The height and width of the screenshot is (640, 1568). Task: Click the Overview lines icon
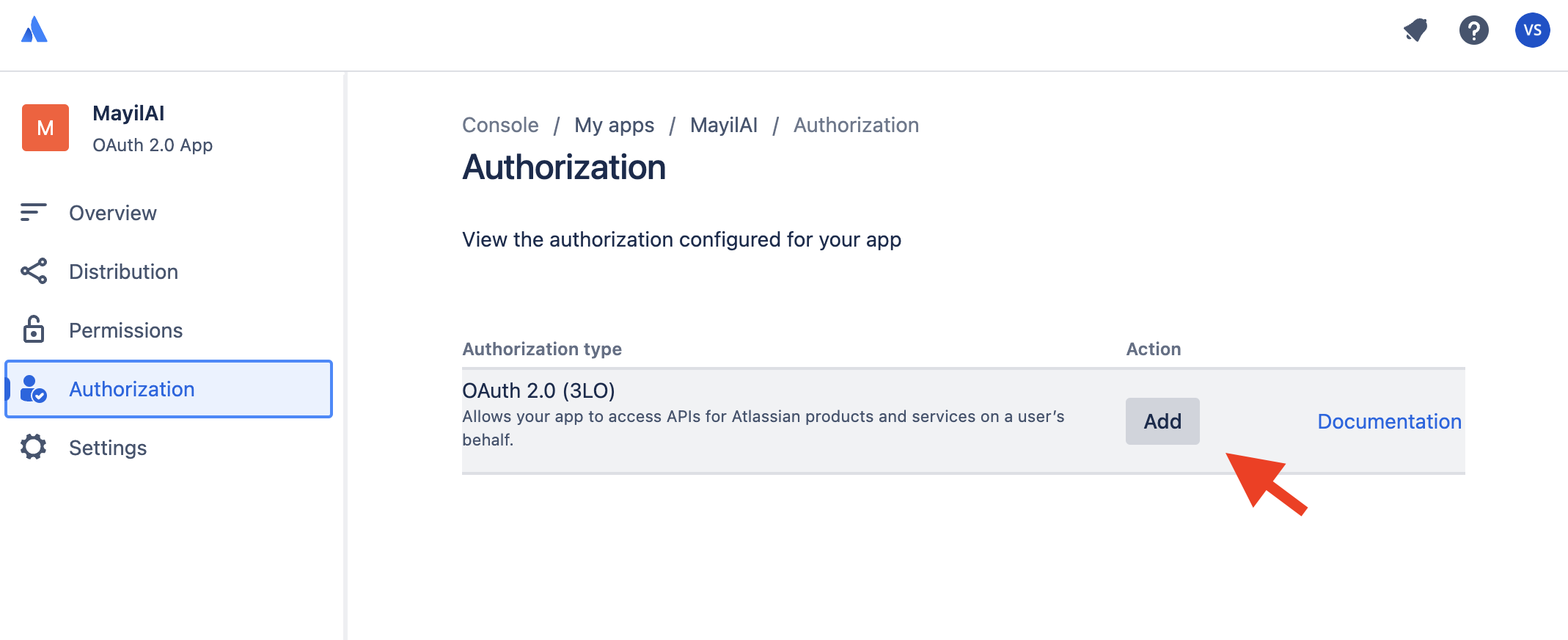click(34, 213)
